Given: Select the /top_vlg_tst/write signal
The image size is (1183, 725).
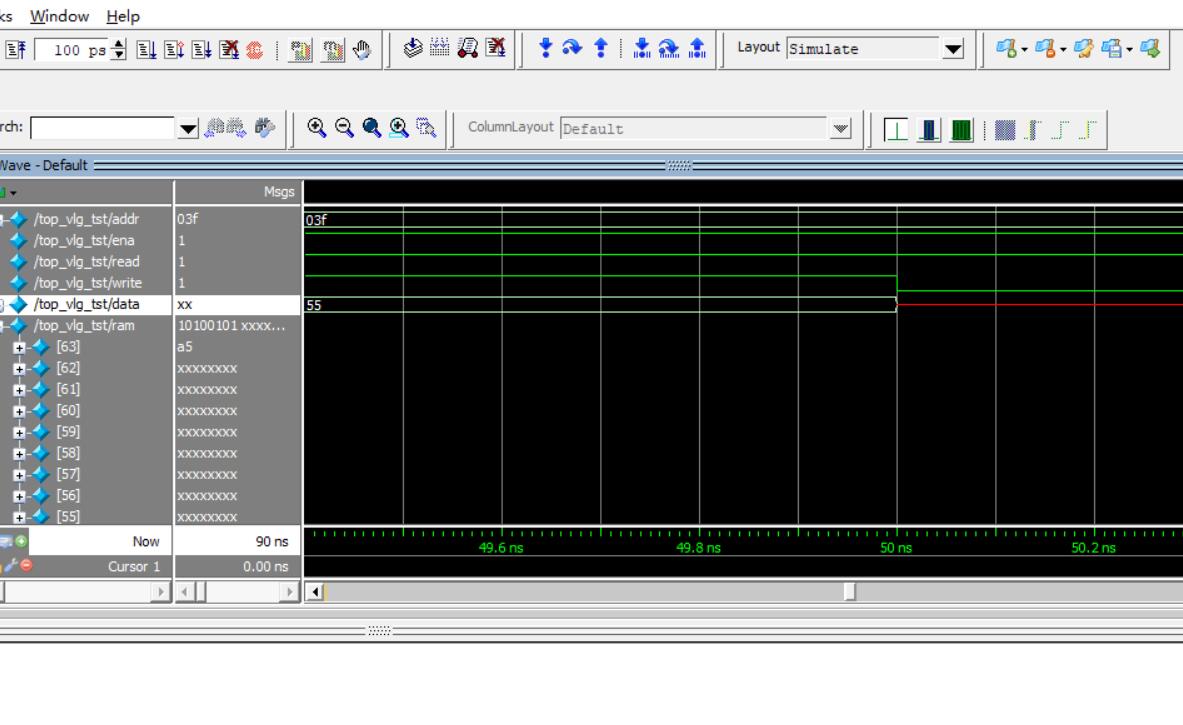Looking at the screenshot, I should point(86,283).
